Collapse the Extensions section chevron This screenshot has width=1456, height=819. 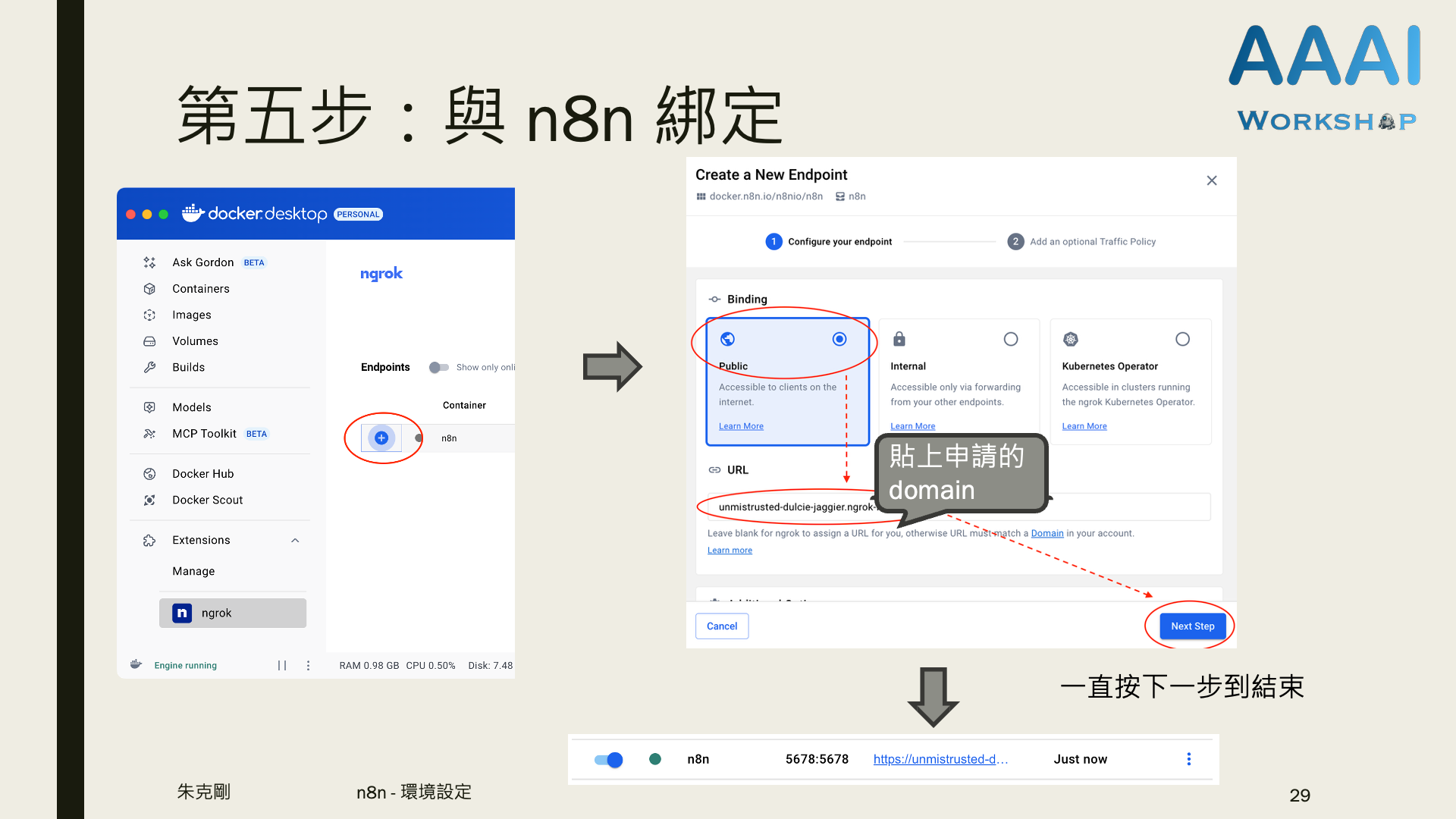tap(295, 541)
